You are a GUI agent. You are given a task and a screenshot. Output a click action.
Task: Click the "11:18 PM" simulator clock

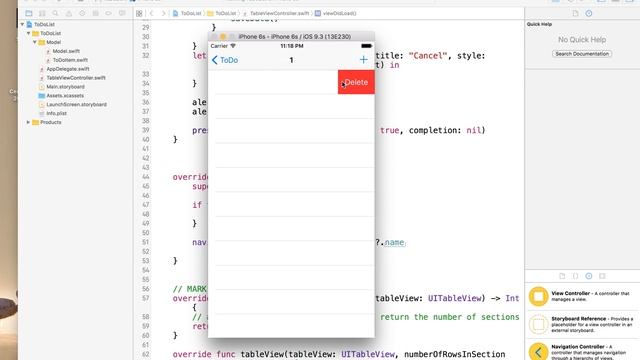292,46
